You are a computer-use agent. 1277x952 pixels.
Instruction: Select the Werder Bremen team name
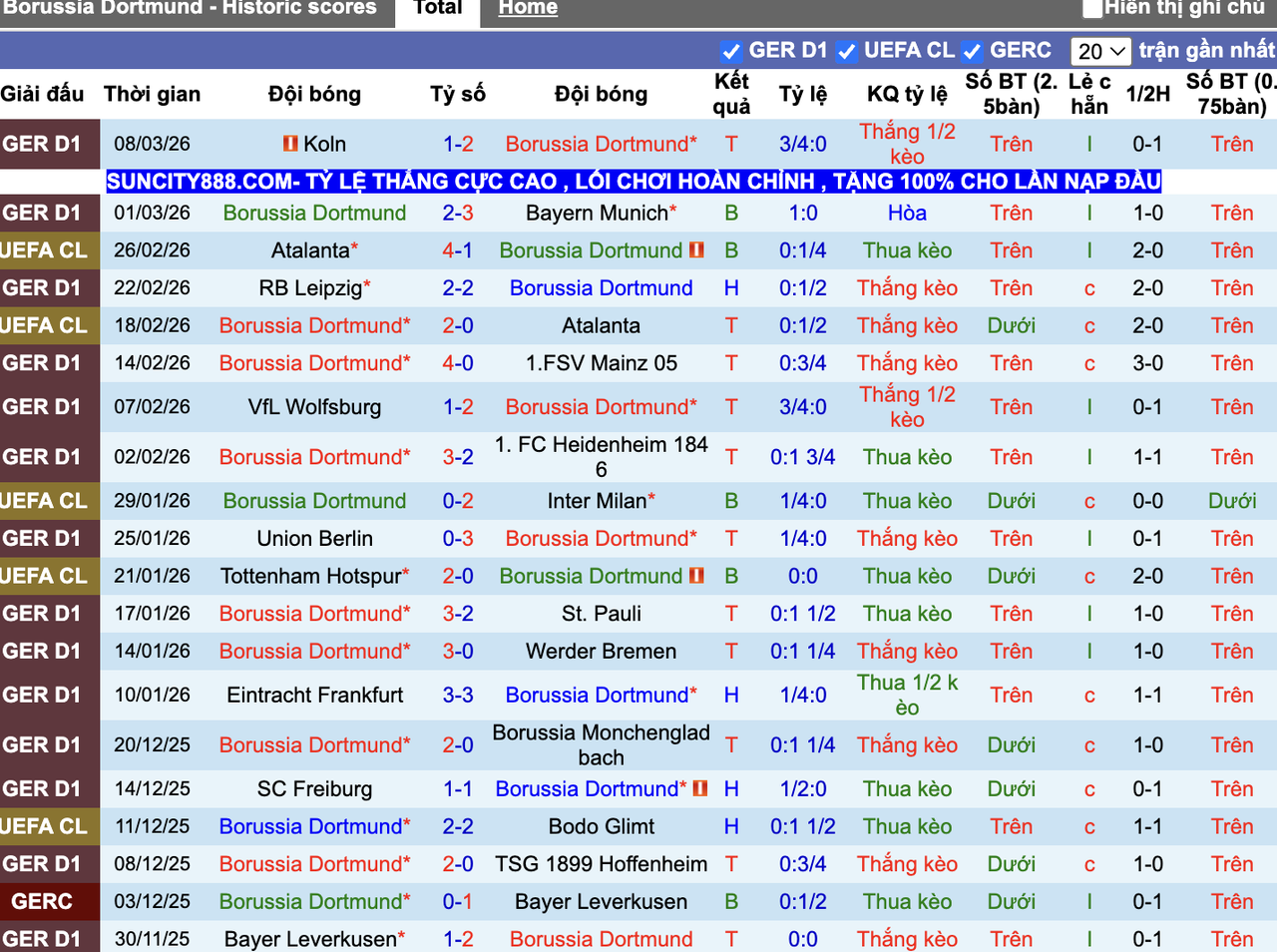[602, 652]
